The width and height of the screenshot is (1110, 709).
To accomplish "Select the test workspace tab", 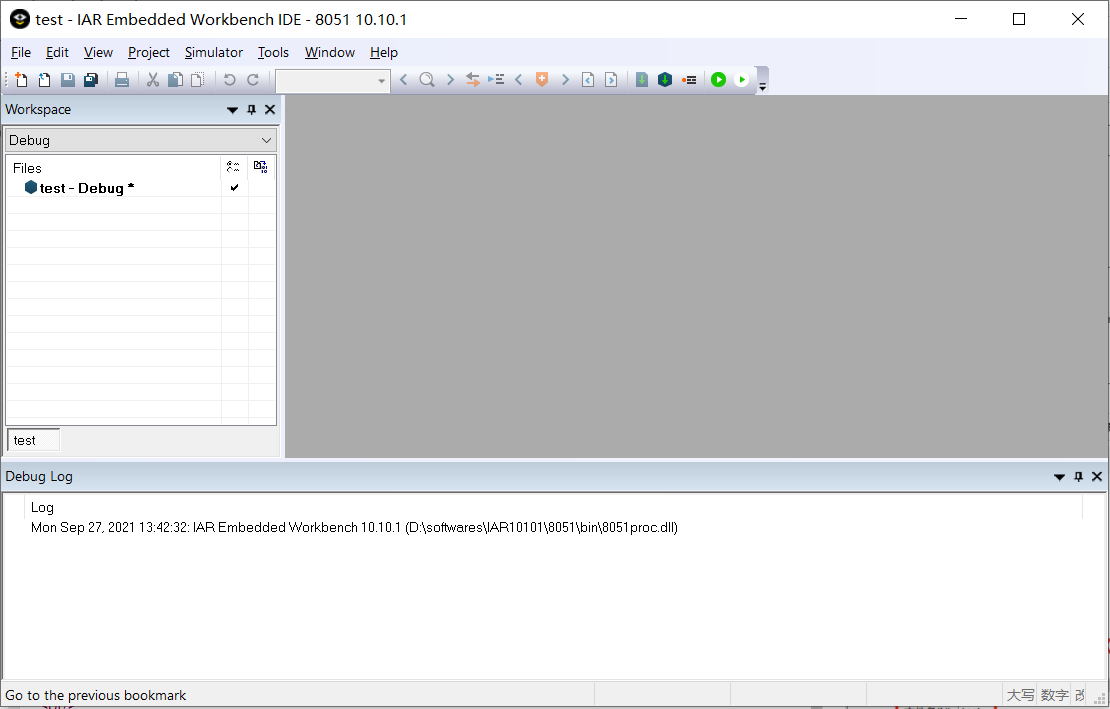I will point(33,440).
